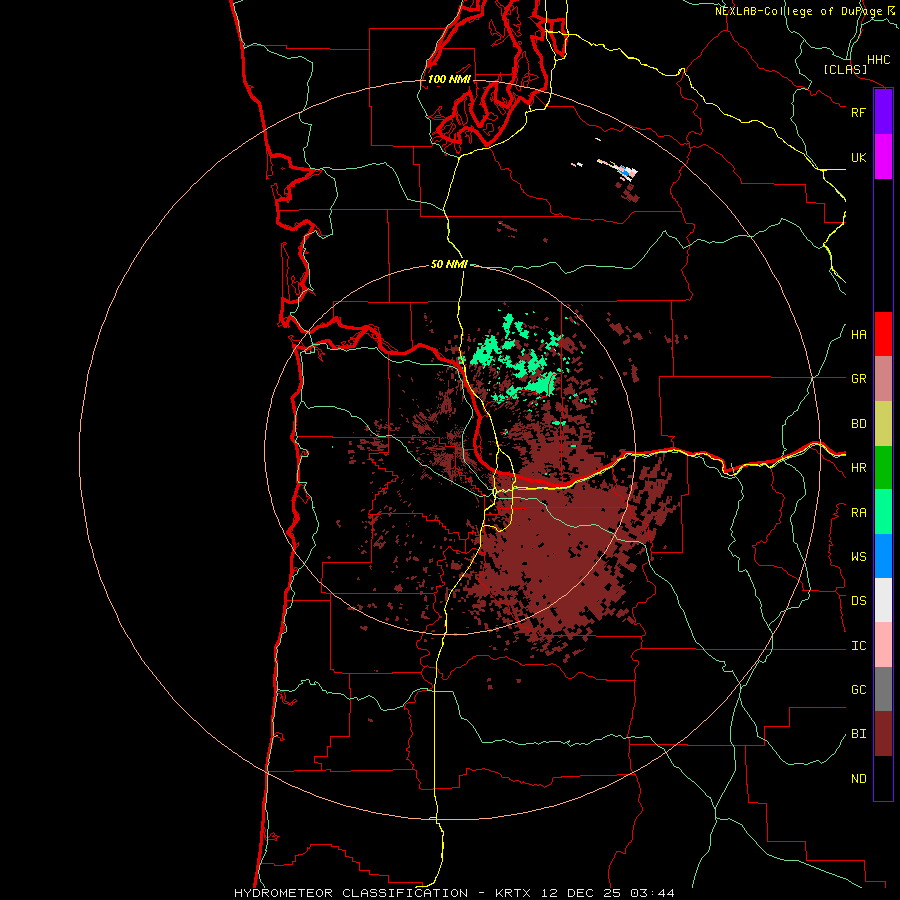This screenshot has width=900, height=900.
Task: Click the 100 NMI range ring label
Action: click(449, 79)
